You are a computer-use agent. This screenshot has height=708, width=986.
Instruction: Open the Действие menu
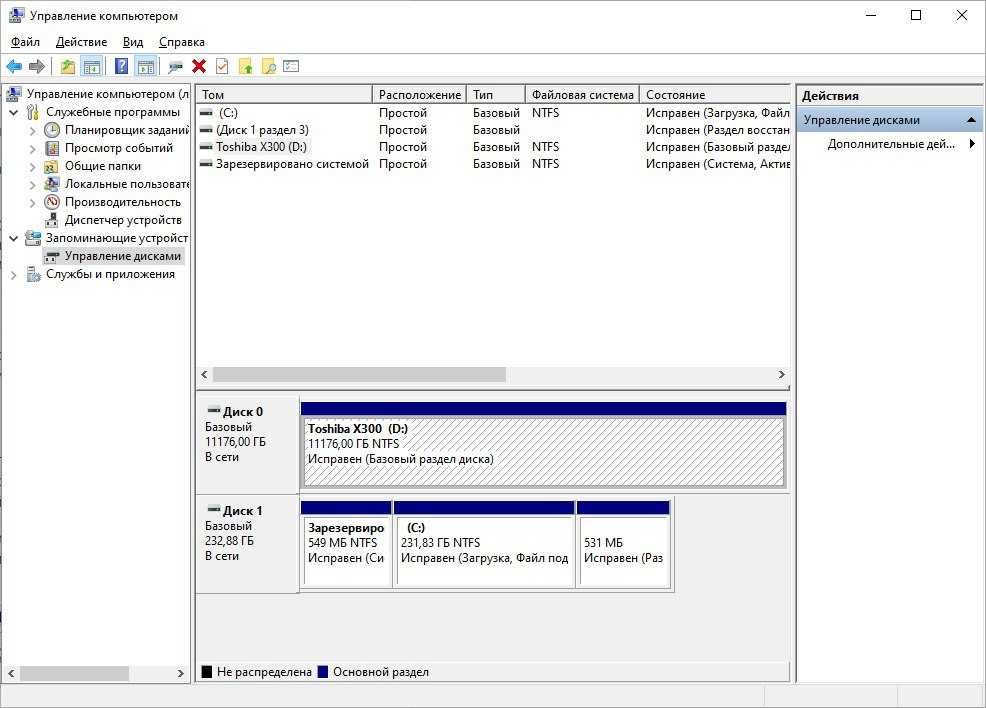coord(81,42)
